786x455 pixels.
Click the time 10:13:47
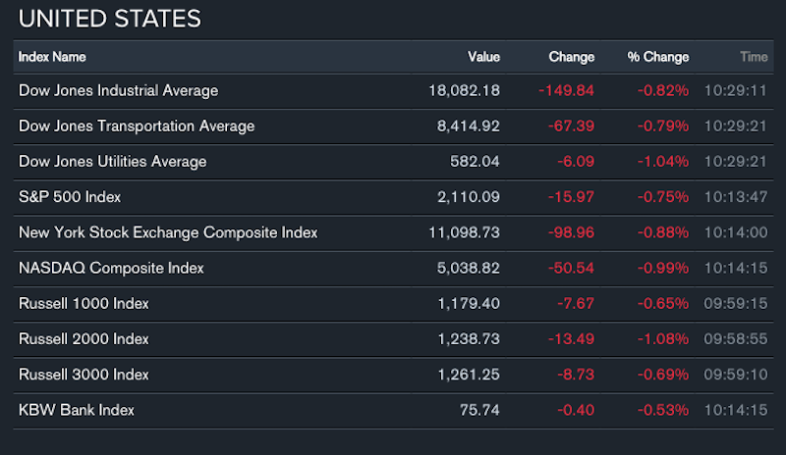(735, 197)
